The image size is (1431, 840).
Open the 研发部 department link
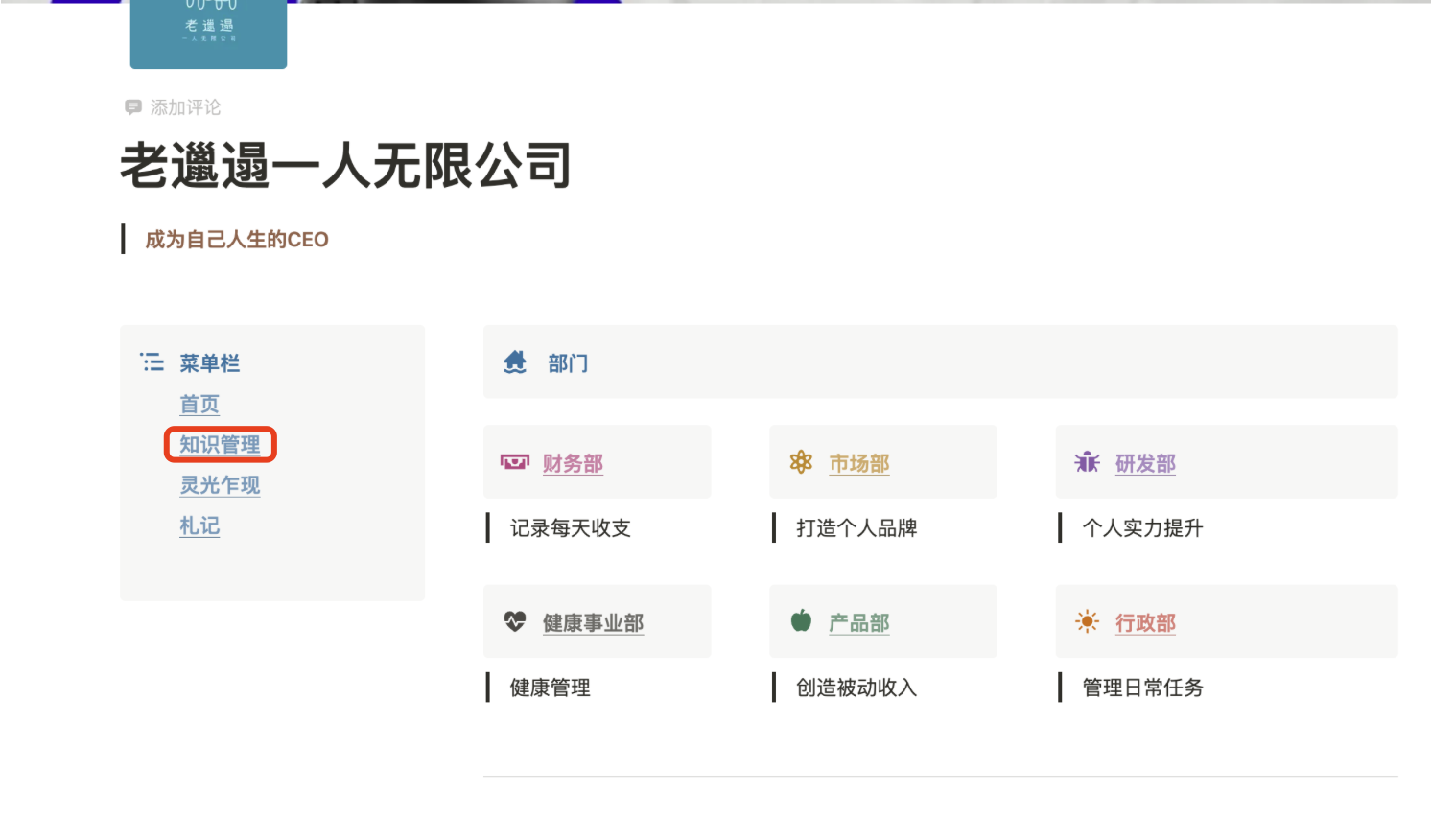coord(1145,463)
